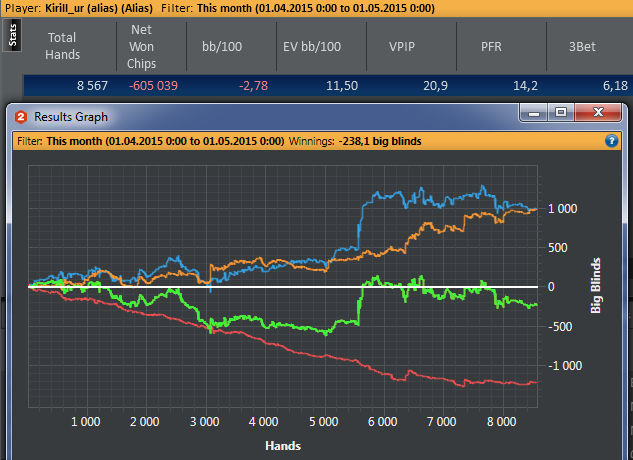Click the 5 000 hands axis tick label

(323, 422)
